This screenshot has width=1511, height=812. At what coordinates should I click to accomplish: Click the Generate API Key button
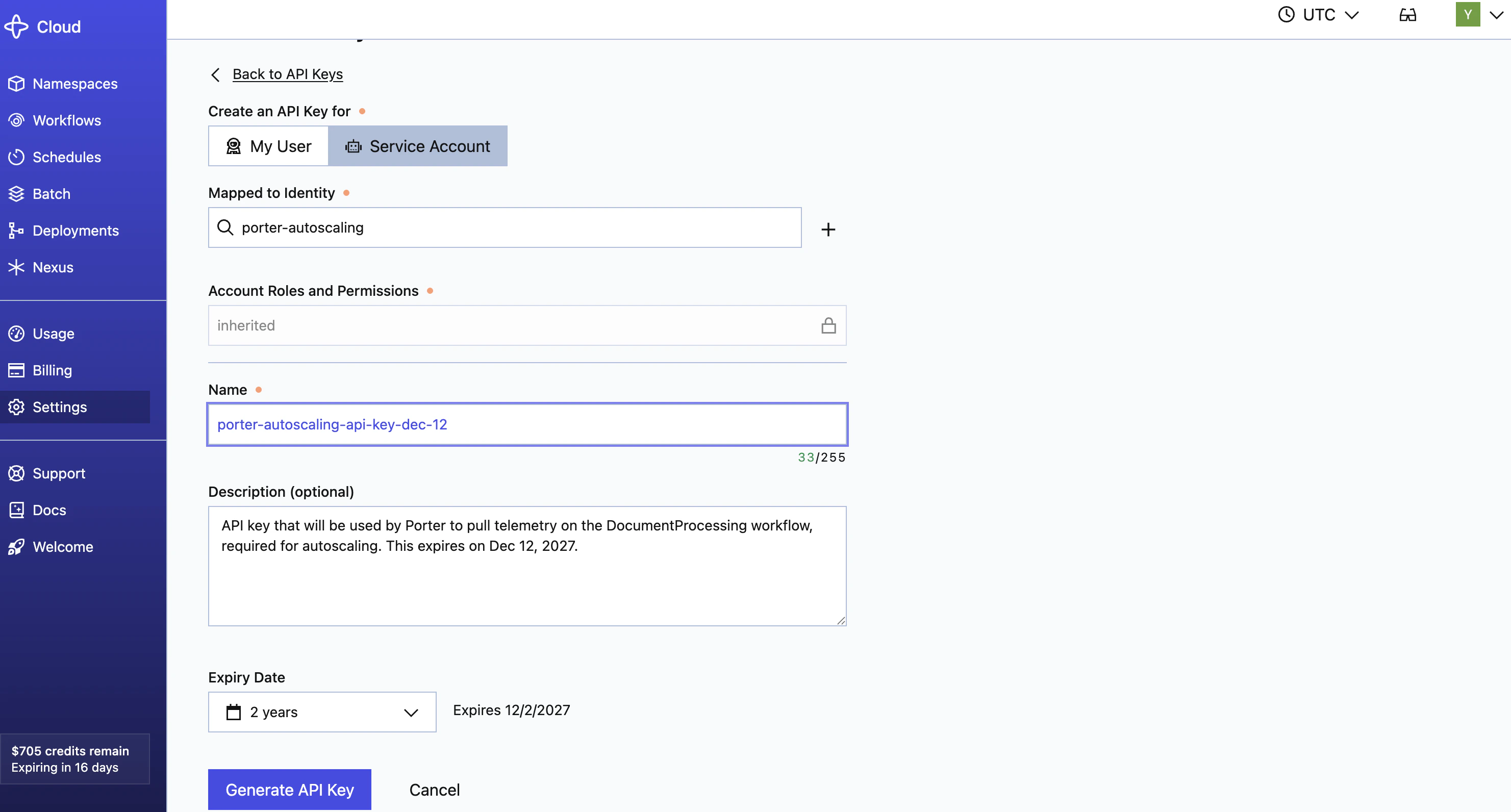pos(289,789)
